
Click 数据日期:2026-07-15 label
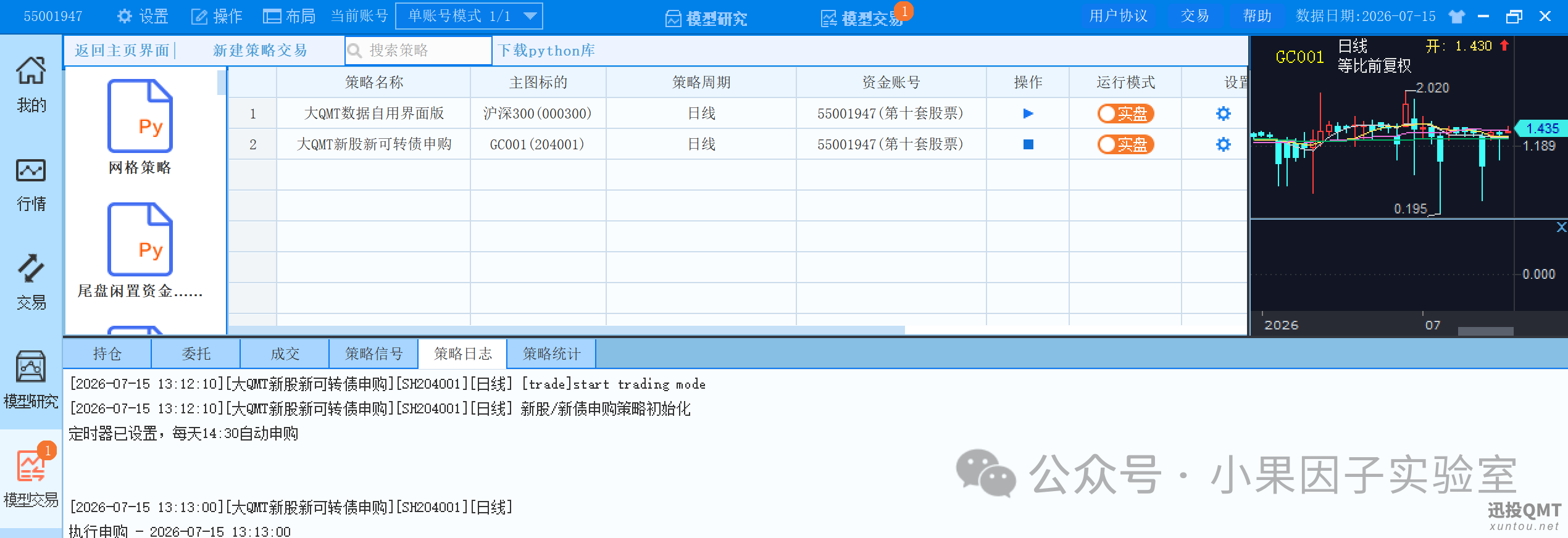tap(1366, 16)
